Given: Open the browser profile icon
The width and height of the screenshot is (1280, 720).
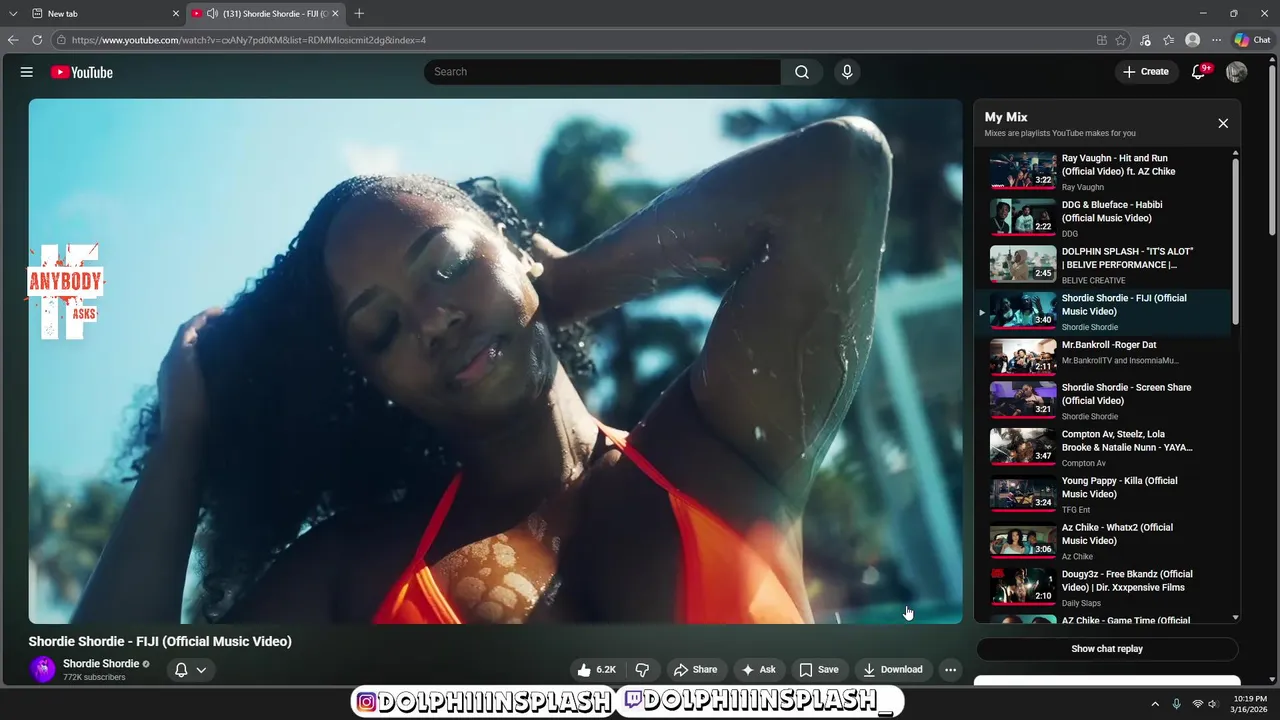Looking at the screenshot, I should pyautogui.click(x=1192, y=40).
